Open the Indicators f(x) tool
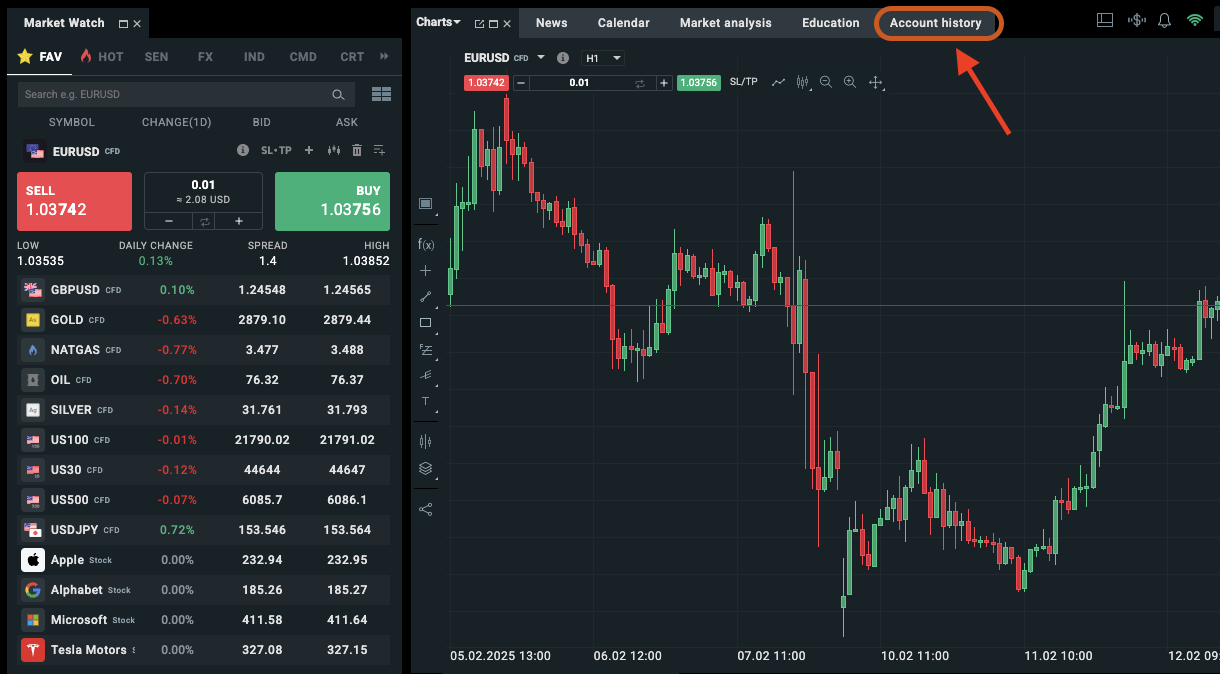Viewport: 1220px width, 674px height. click(x=426, y=243)
